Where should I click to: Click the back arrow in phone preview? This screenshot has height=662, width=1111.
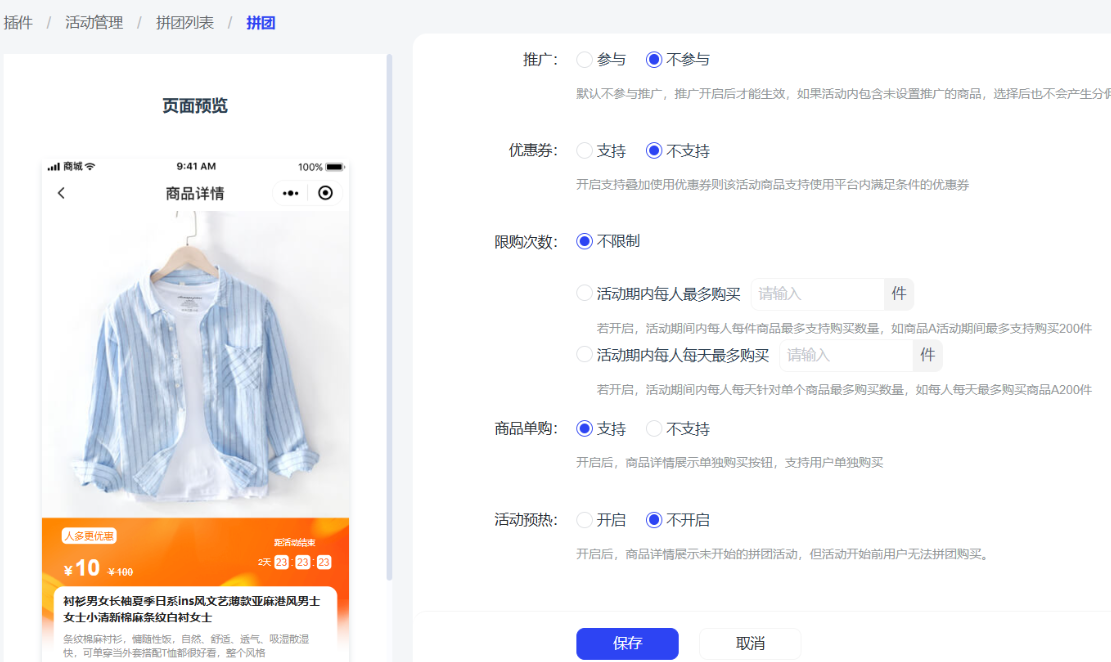(61, 193)
